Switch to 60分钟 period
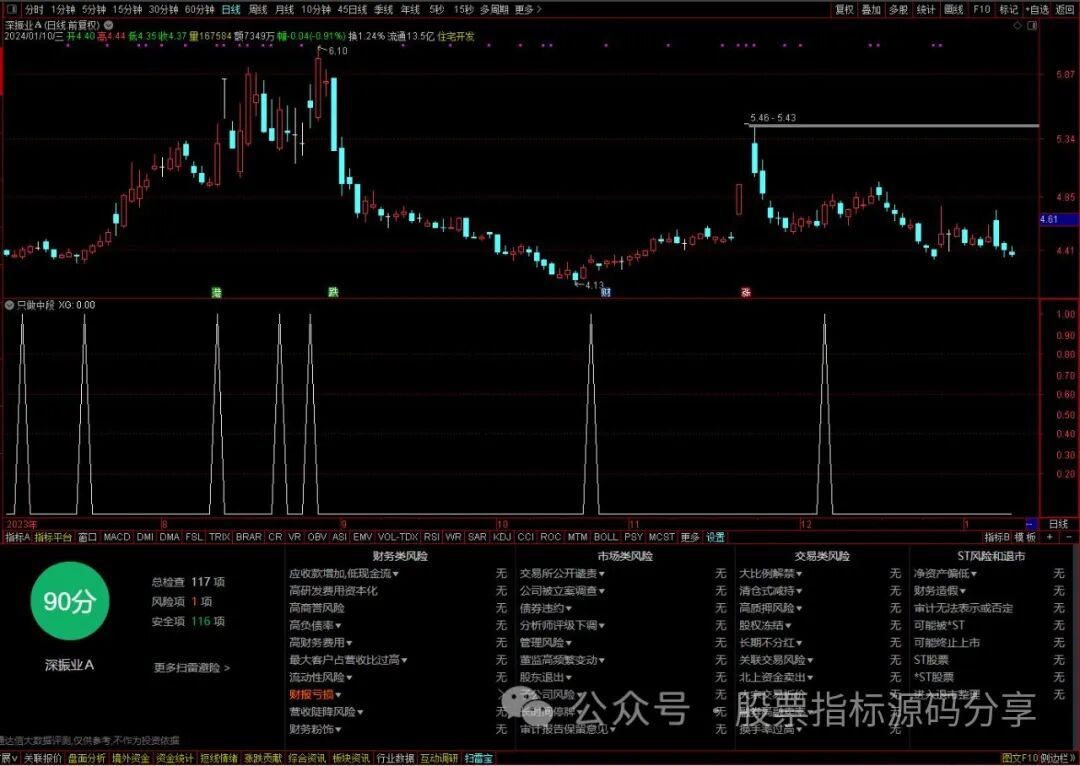The width and height of the screenshot is (1080, 766). (x=199, y=10)
